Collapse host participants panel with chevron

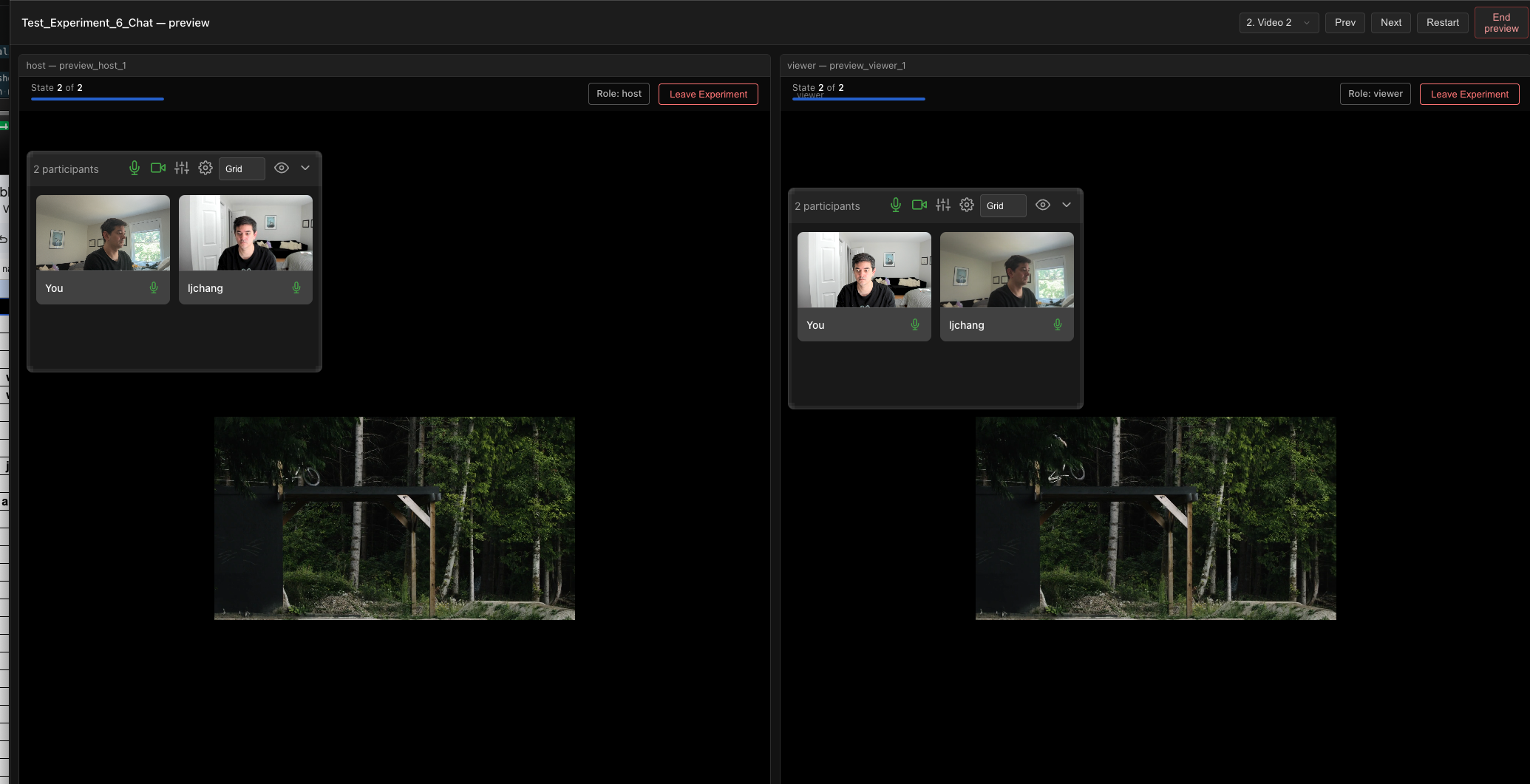click(x=305, y=168)
